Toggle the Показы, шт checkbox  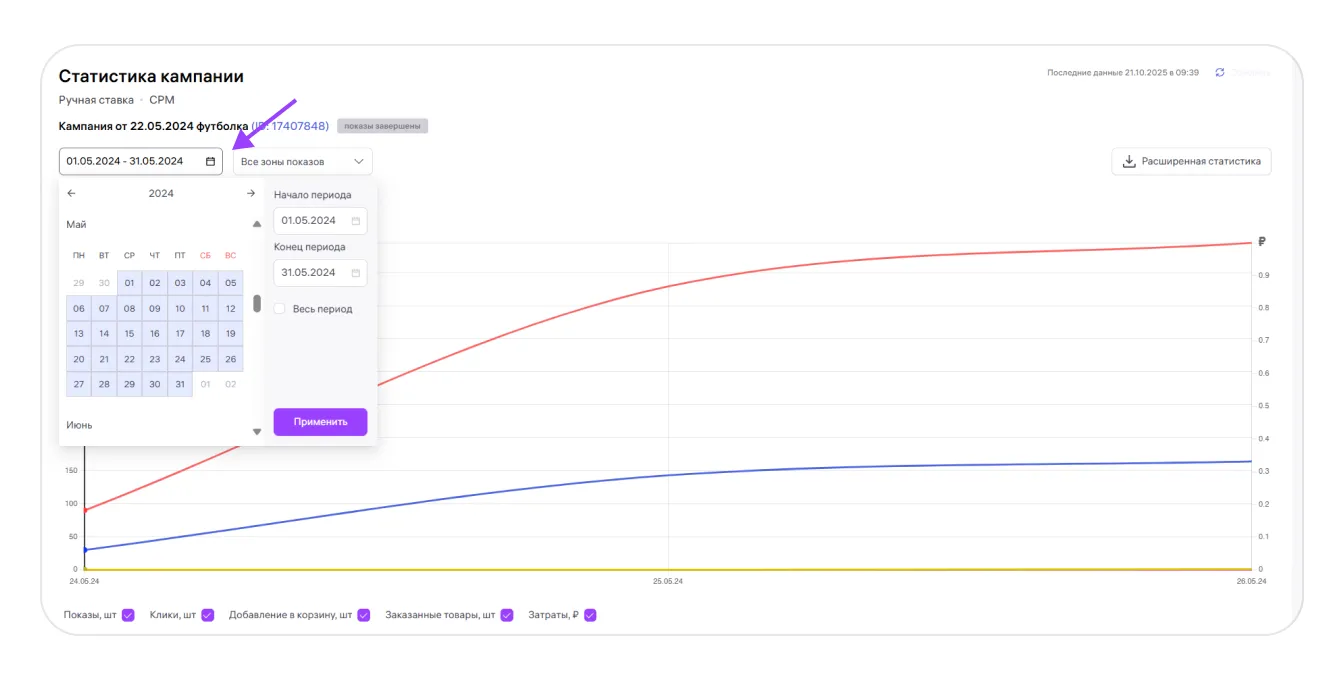tap(128, 615)
